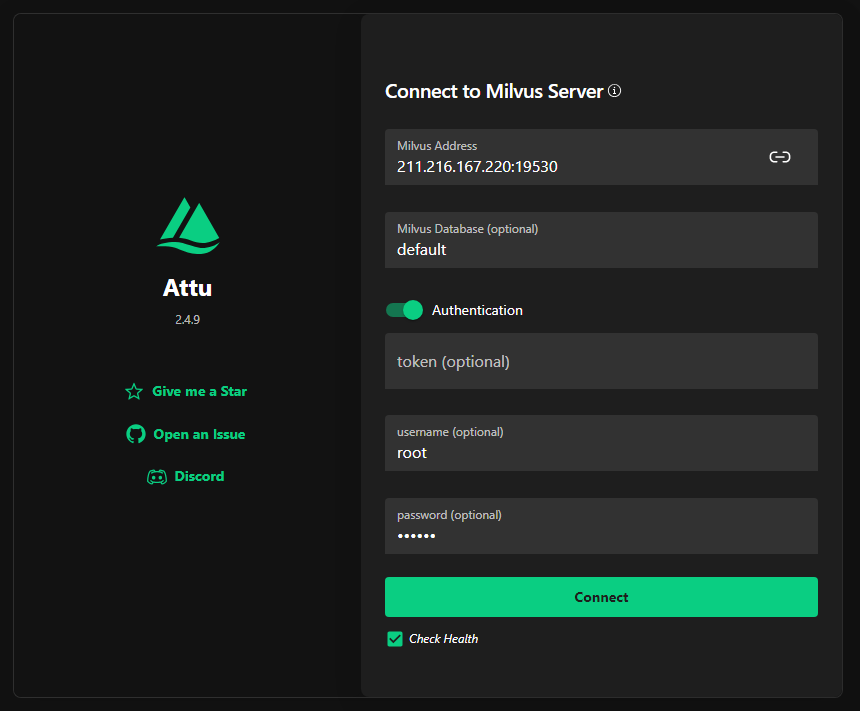Click the Connect to Milvus Server heading
Image resolution: width=860 pixels, height=711 pixels.
click(494, 91)
